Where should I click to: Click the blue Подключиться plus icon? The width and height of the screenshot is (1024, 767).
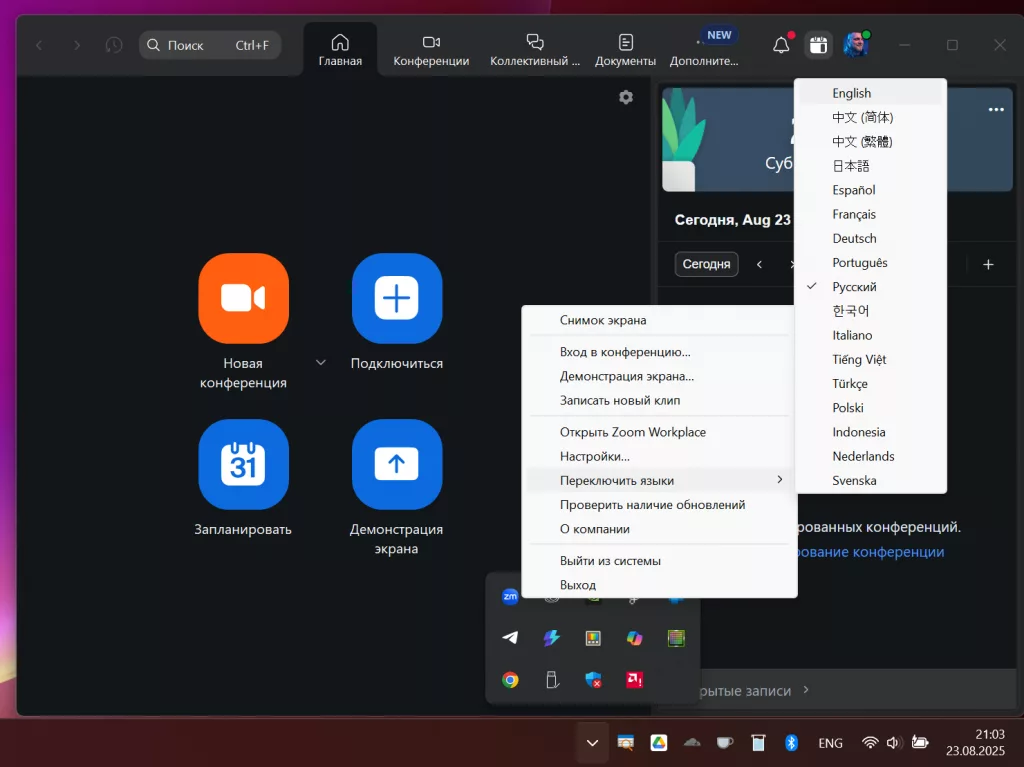[x=396, y=298]
